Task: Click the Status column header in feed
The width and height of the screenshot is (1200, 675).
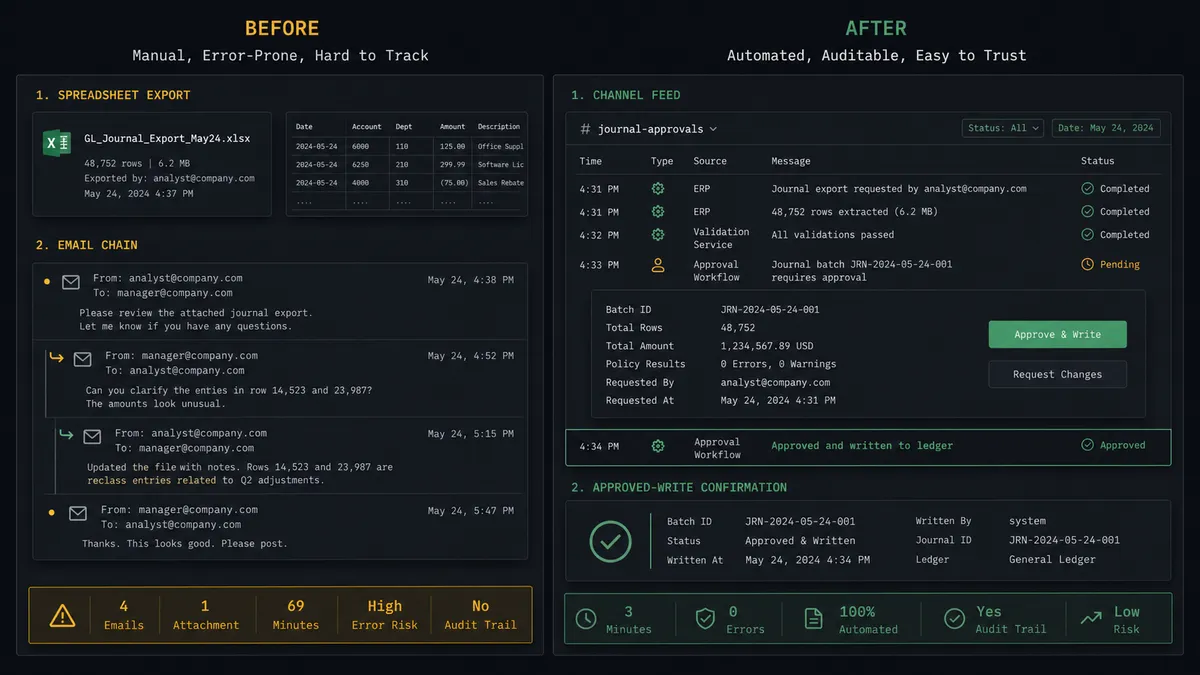Action: [1097, 161]
